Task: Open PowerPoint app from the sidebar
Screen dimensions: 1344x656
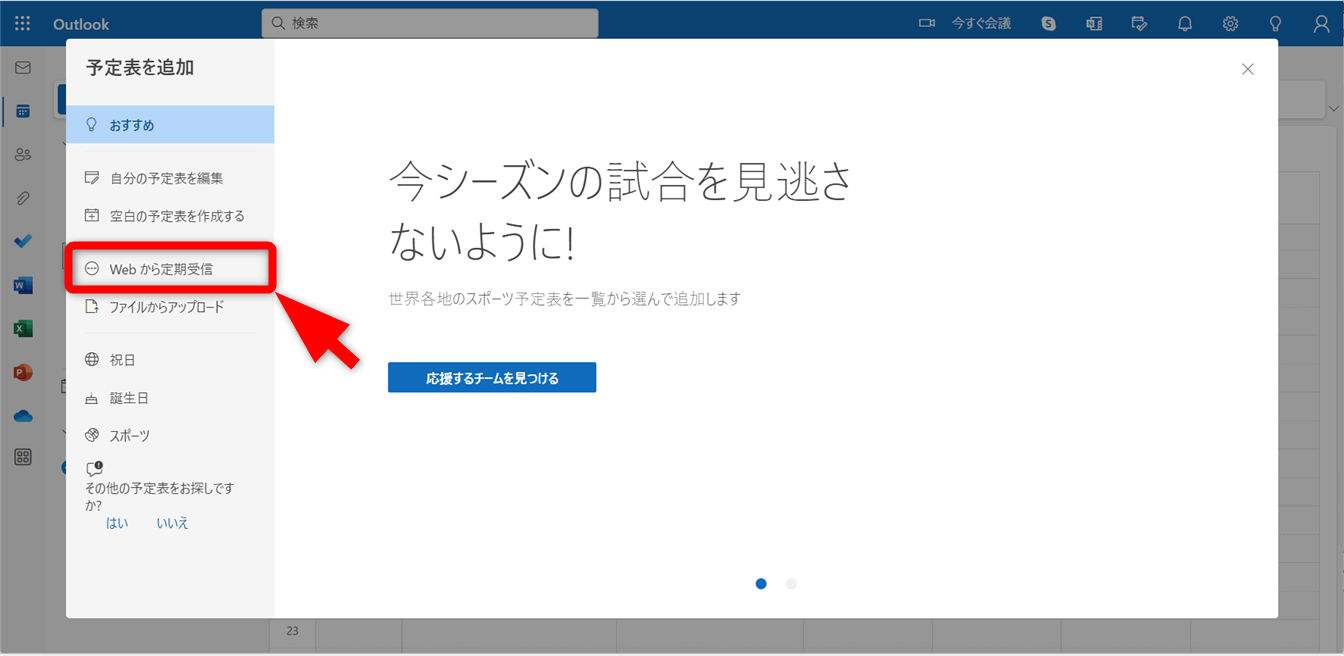Action: click(22, 372)
